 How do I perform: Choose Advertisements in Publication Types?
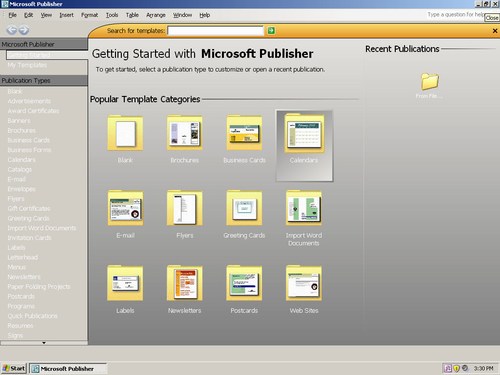pyautogui.click(x=29, y=101)
